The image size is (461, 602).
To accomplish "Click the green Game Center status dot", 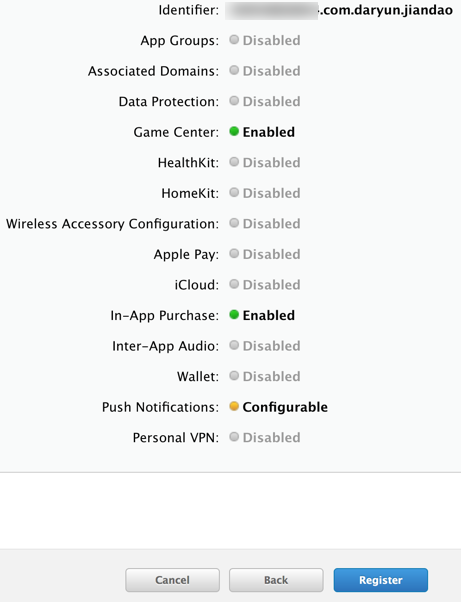I will [x=234, y=132].
